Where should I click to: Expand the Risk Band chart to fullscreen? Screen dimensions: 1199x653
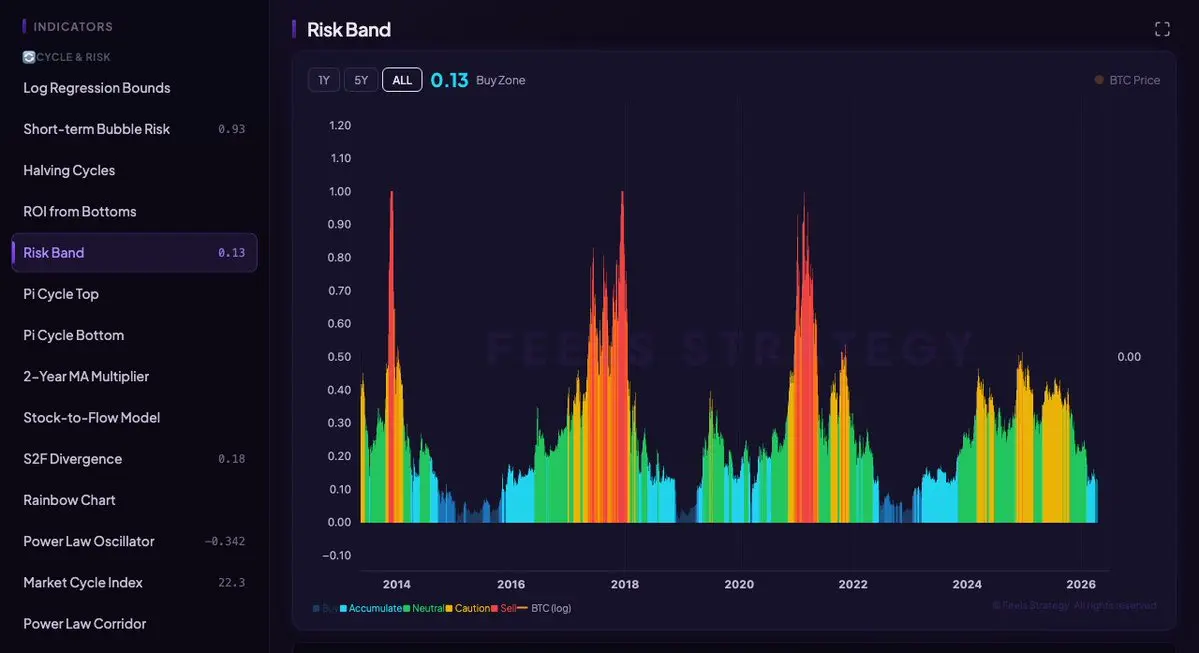pyautogui.click(x=1162, y=29)
